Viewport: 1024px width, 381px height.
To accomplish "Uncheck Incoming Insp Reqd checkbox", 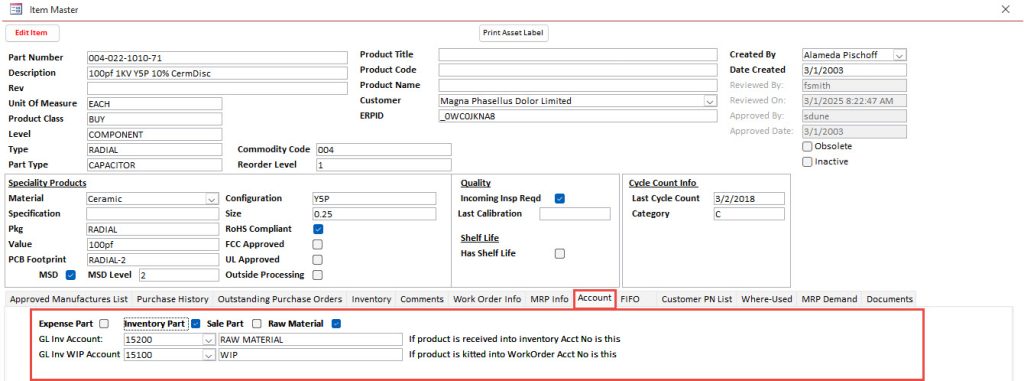I will coord(560,199).
